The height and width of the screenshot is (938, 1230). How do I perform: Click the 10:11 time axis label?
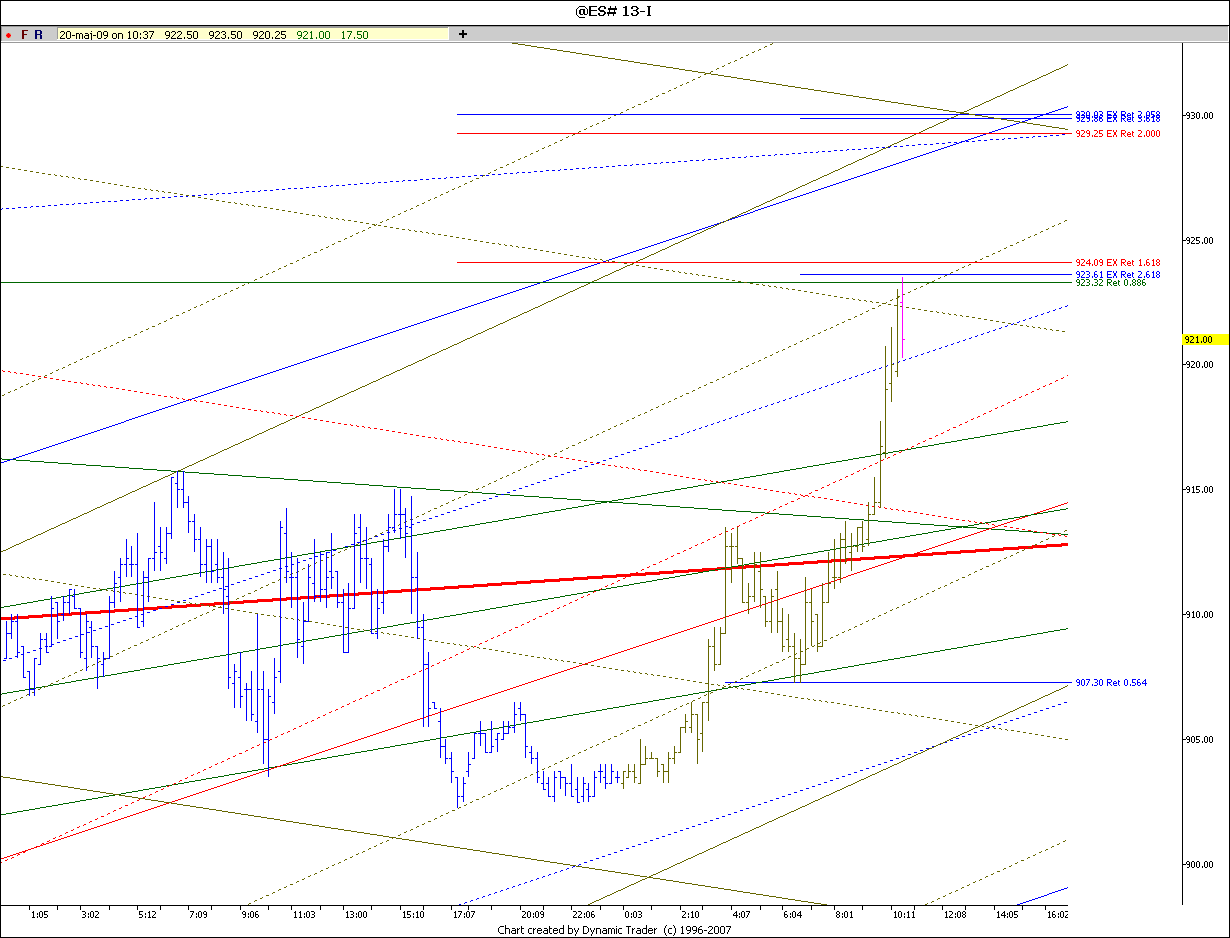[x=905, y=914]
